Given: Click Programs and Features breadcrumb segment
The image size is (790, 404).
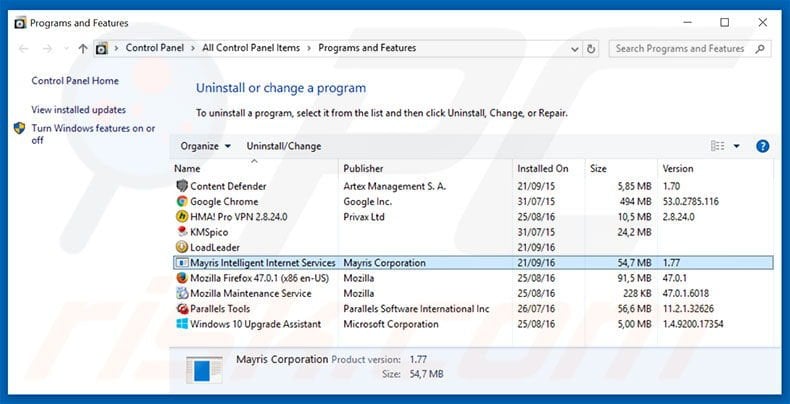Looking at the screenshot, I should [x=367, y=48].
